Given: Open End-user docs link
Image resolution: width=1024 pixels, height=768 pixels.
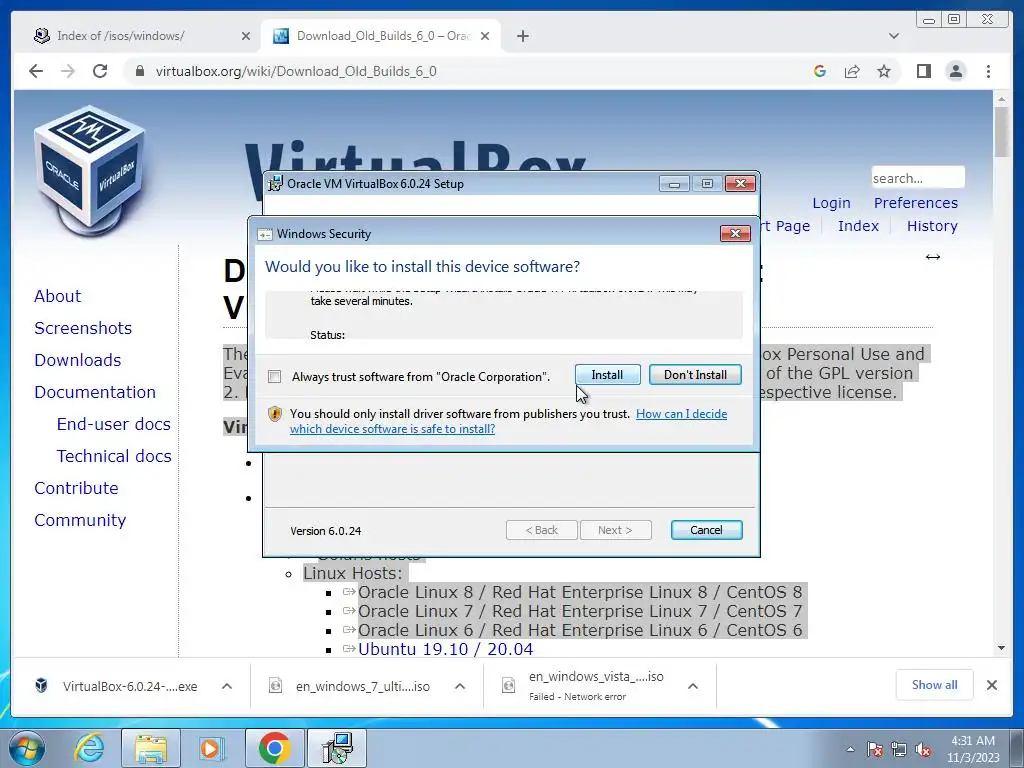Looking at the screenshot, I should click(x=114, y=424).
